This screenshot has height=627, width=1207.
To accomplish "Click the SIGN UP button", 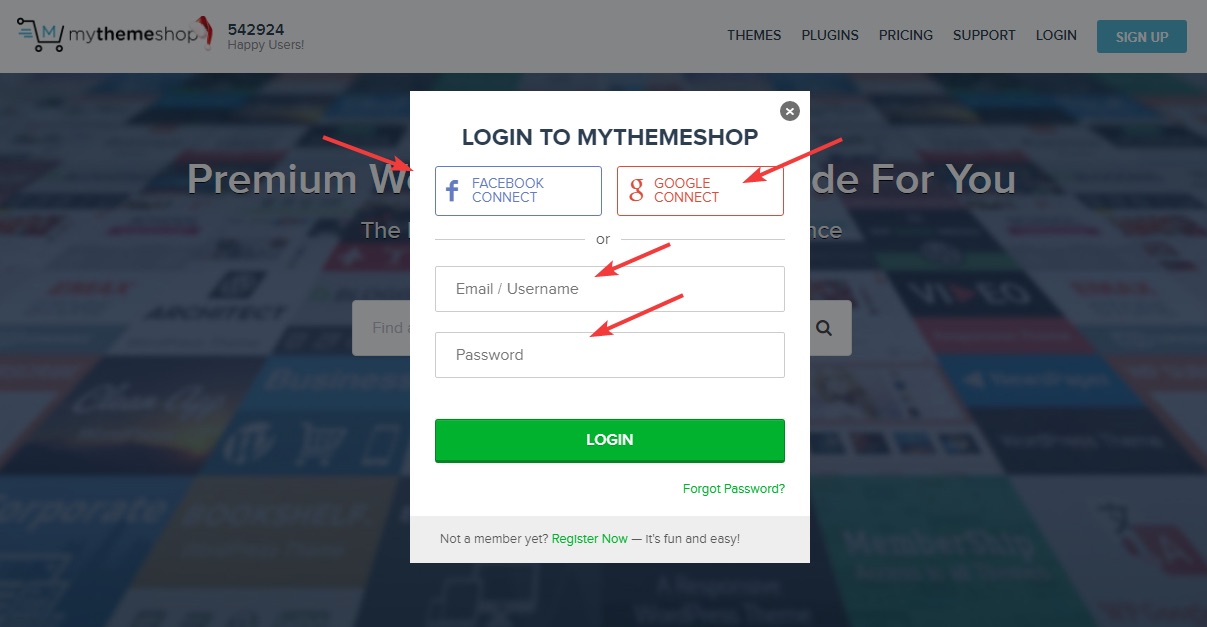I will (x=1142, y=37).
